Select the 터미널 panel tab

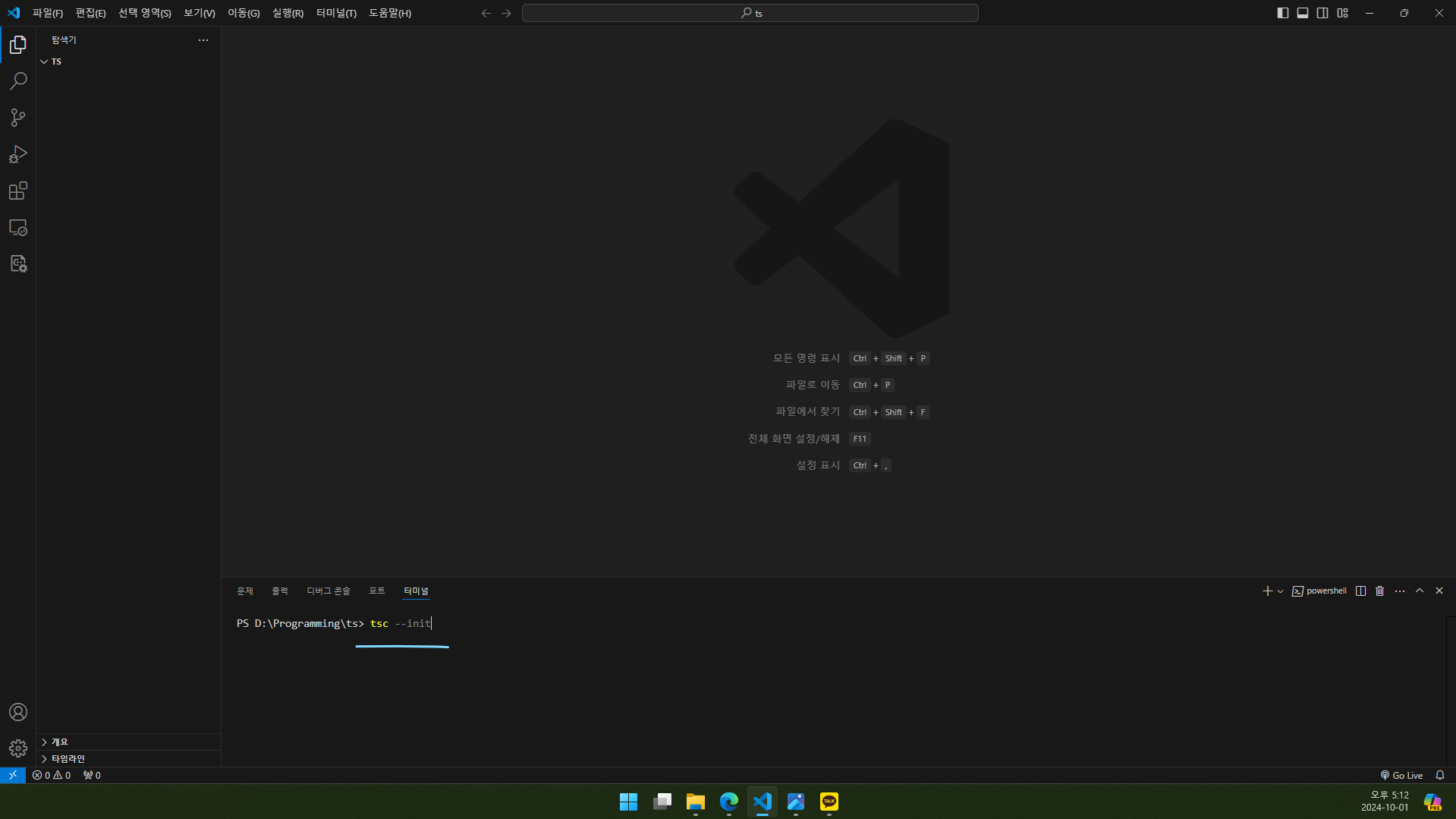point(416,591)
